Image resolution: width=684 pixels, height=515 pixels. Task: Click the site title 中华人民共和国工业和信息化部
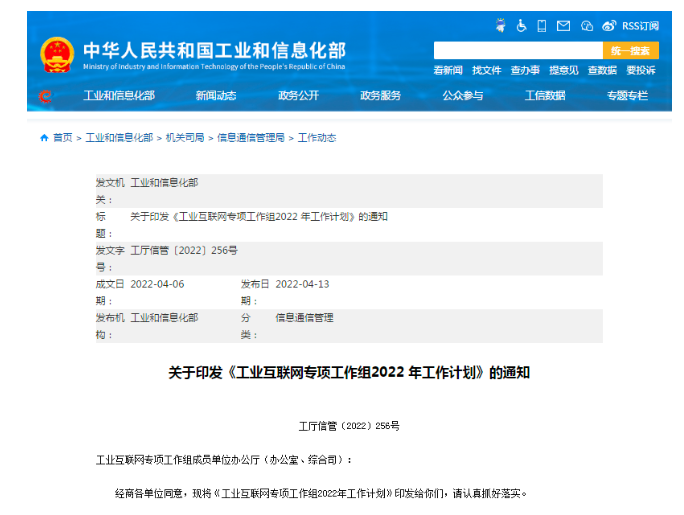click(x=215, y=51)
